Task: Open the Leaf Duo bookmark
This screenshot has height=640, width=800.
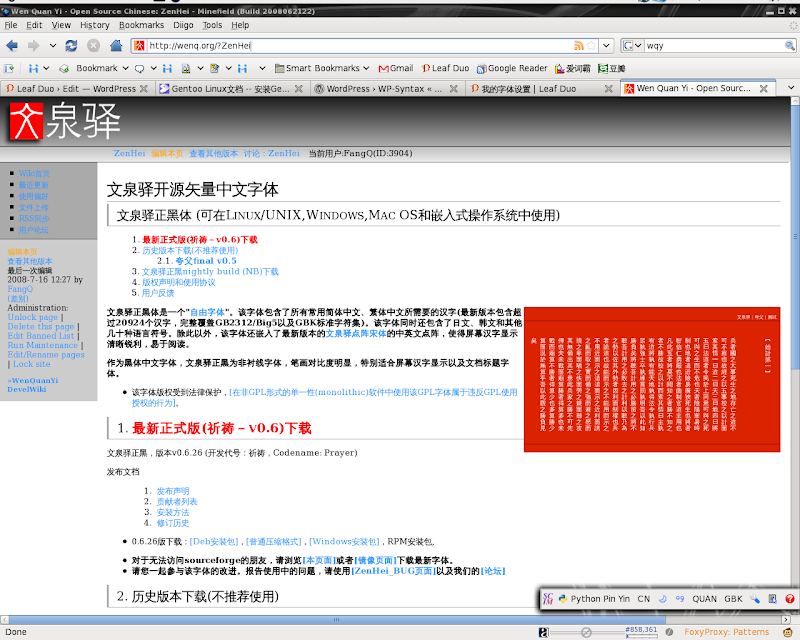Action: point(445,68)
